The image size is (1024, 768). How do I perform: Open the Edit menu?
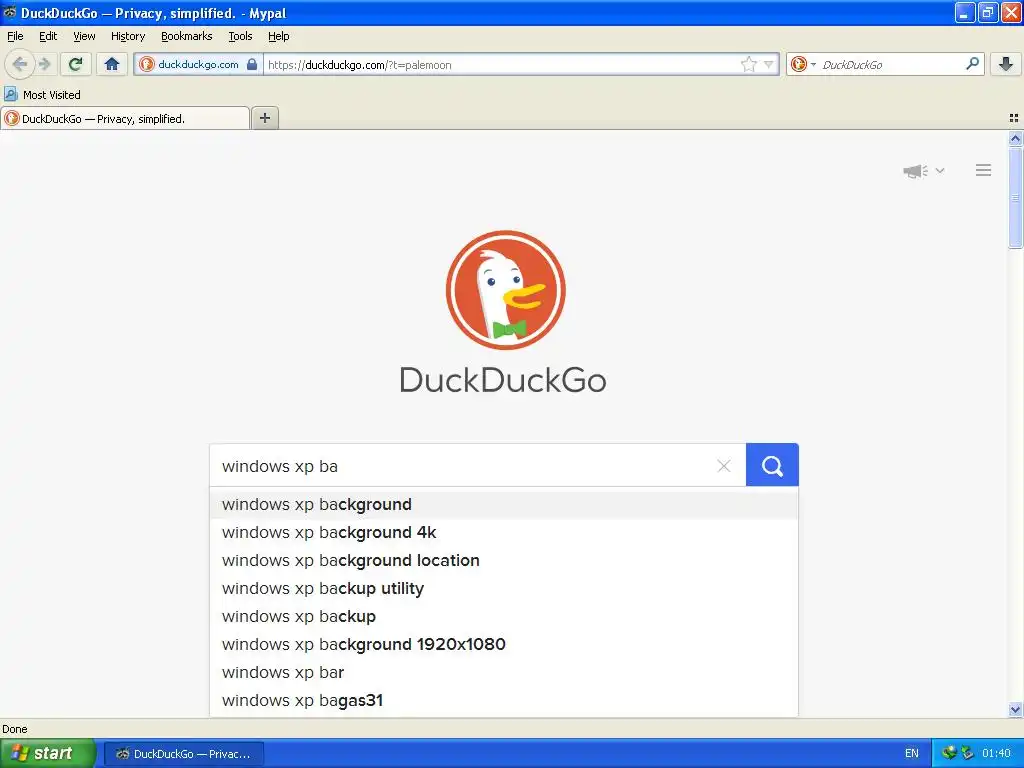pyautogui.click(x=48, y=36)
